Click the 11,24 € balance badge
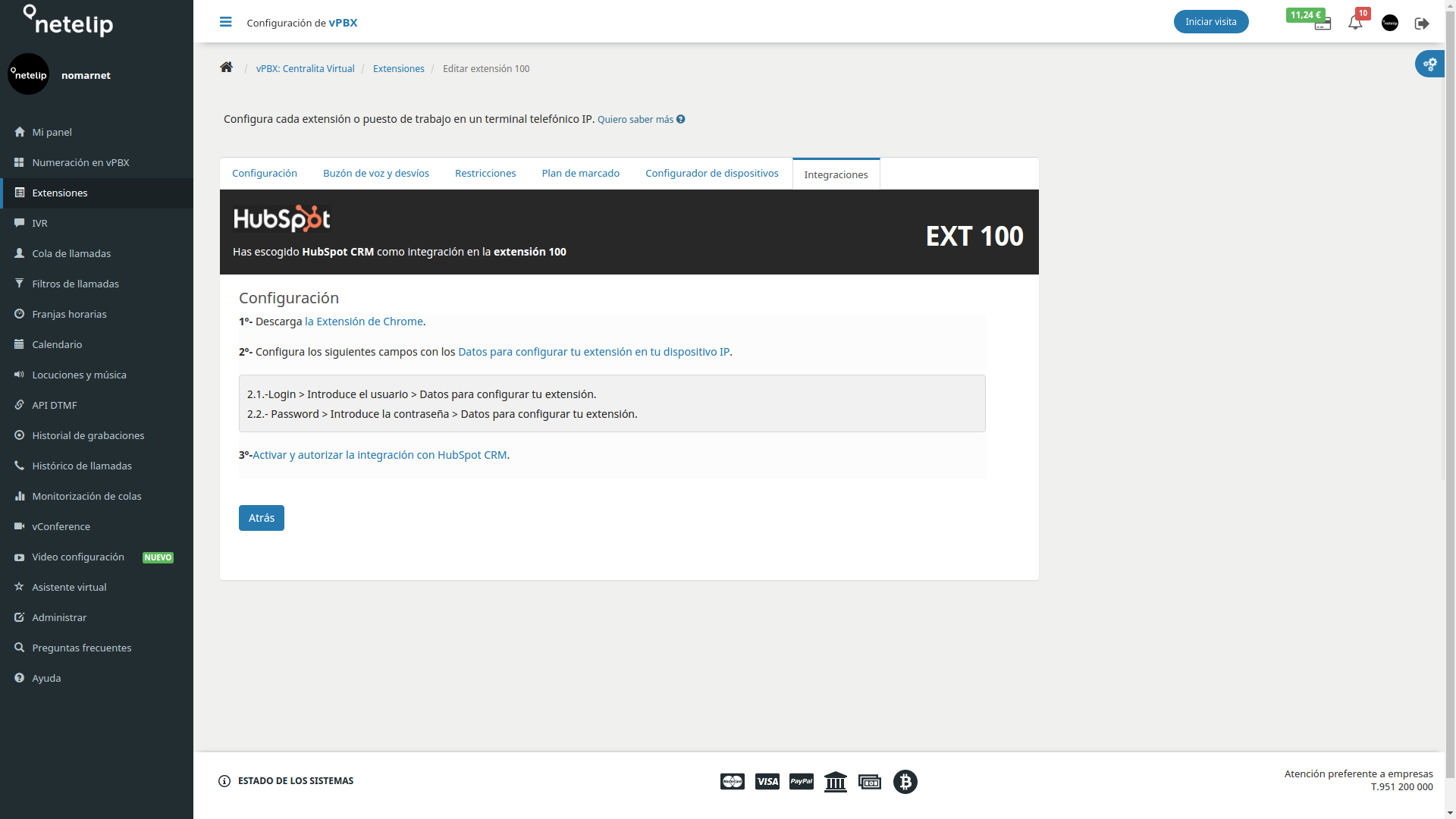This screenshot has width=1456, height=819. pos(1305,14)
